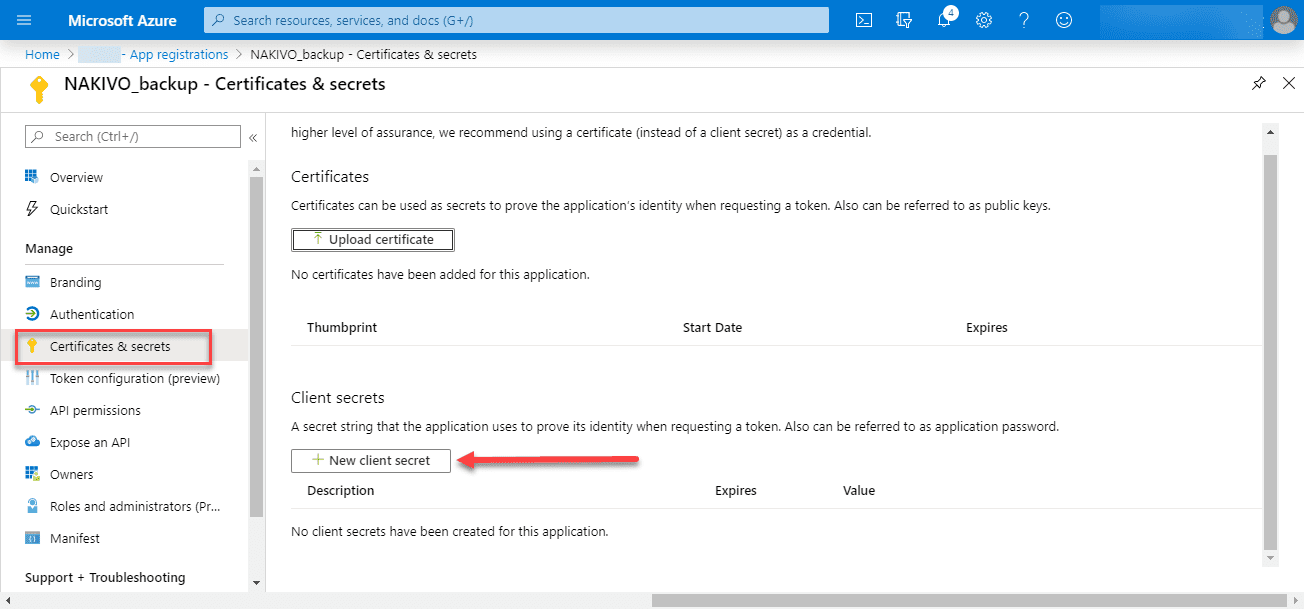The image size is (1304, 609).
Task: Click in the global search resources box
Action: [516, 20]
